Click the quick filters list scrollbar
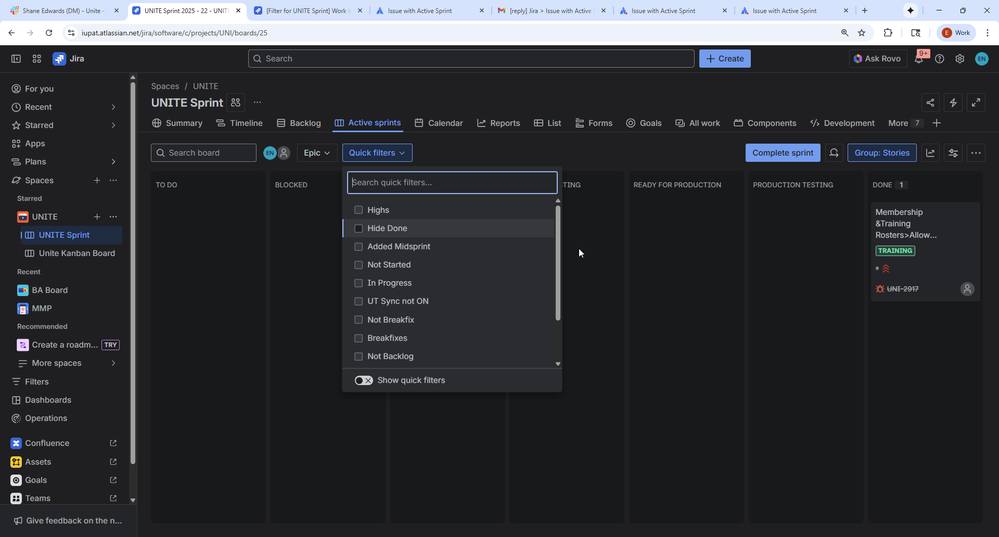The width and height of the screenshot is (999, 537). coord(558,260)
